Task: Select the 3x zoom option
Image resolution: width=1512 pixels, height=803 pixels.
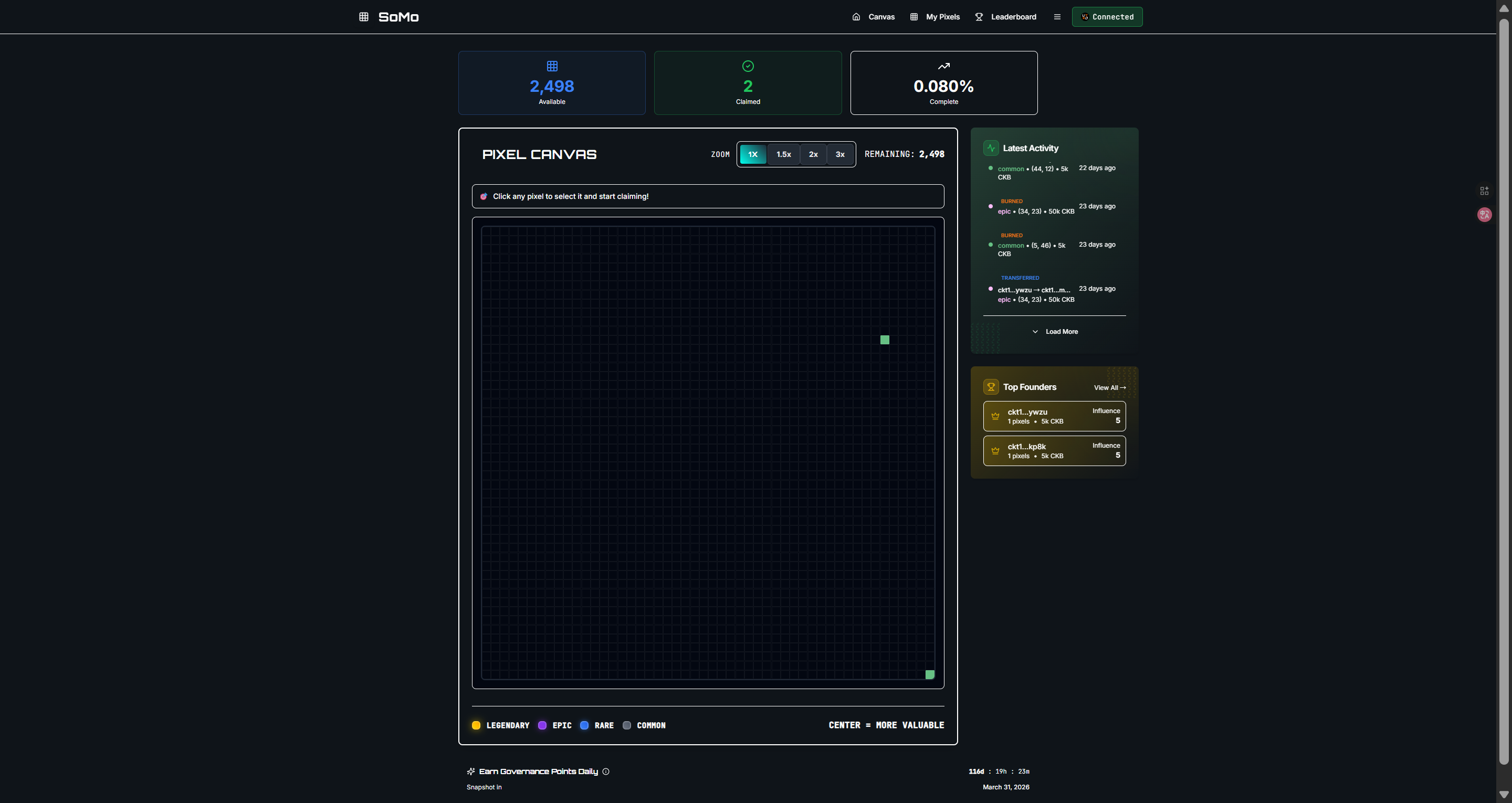Action: coord(840,154)
